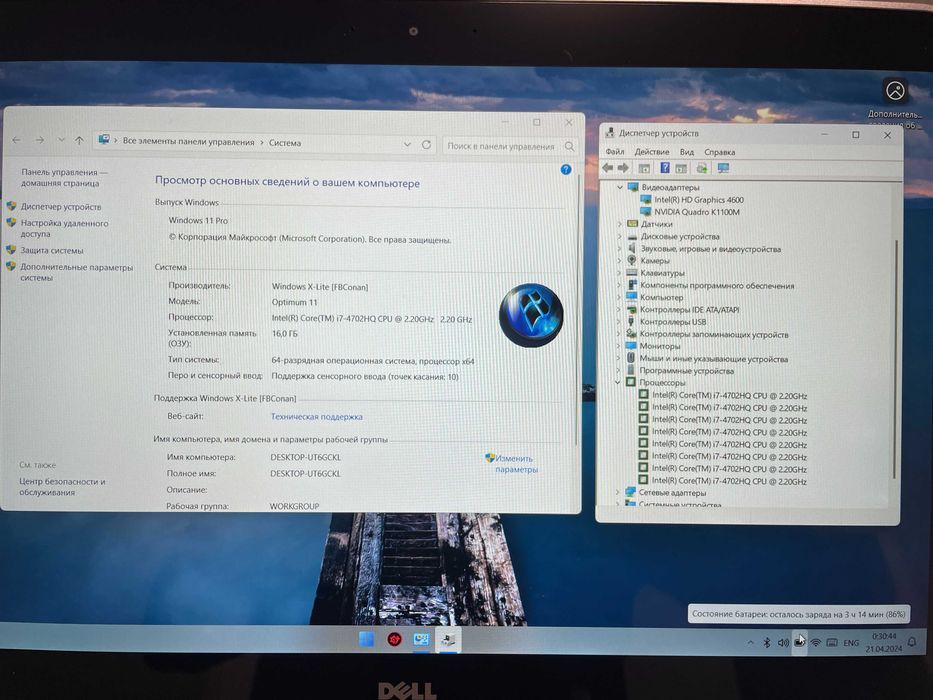Image resolution: width=933 pixels, height=700 pixels.
Task: Open the Действие menu in Device Manager
Action: coord(652,152)
